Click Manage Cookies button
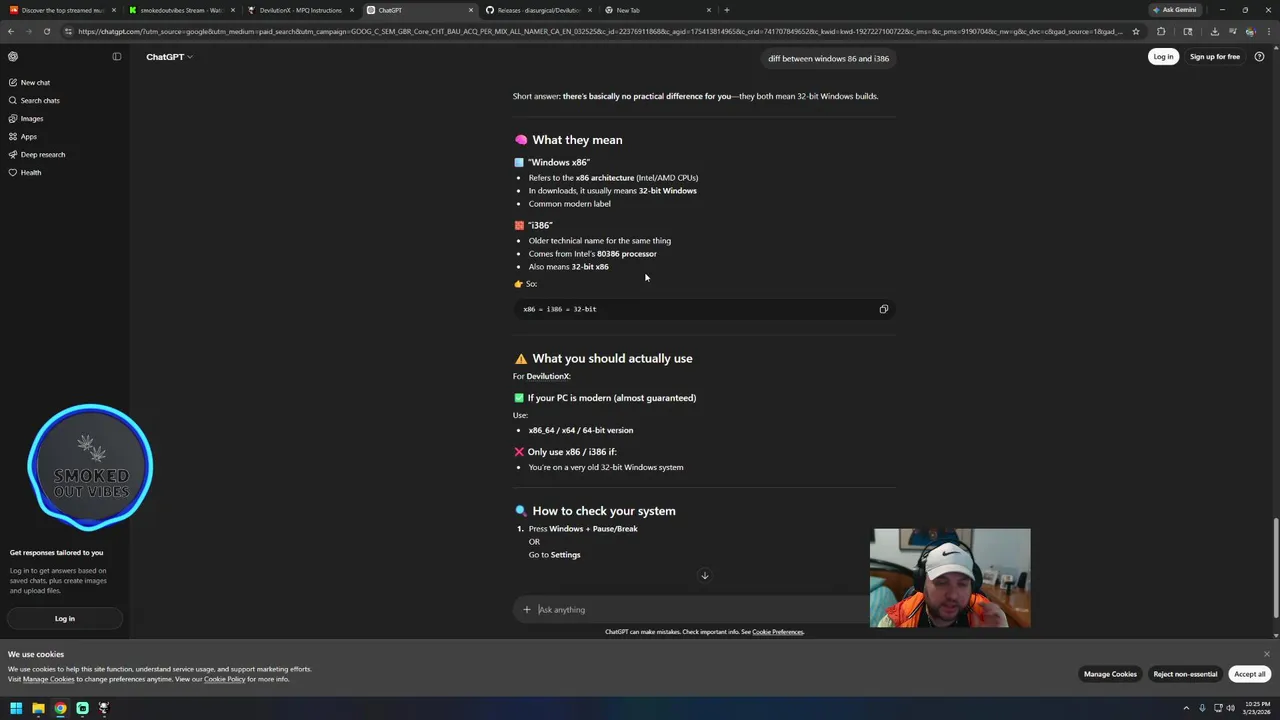This screenshot has height=720, width=1280. [x=1110, y=674]
